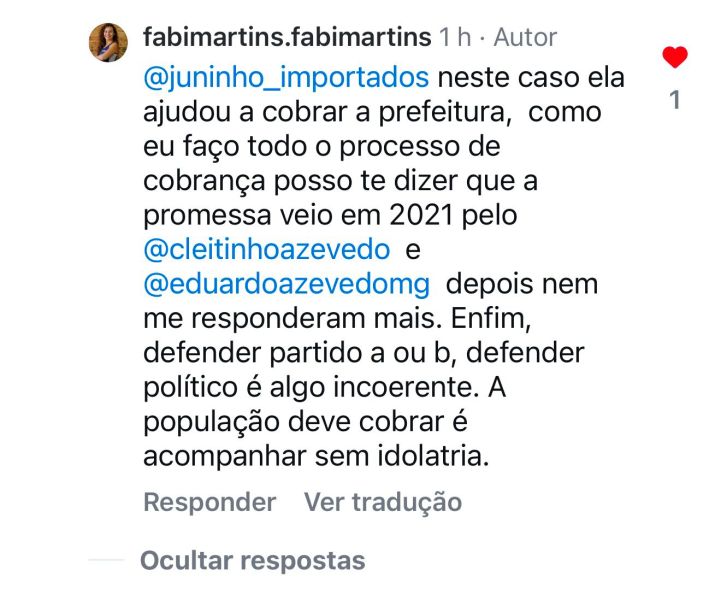Click the line beside Ocultar respostas
The width and height of the screenshot is (721, 600).
(x=106, y=560)
